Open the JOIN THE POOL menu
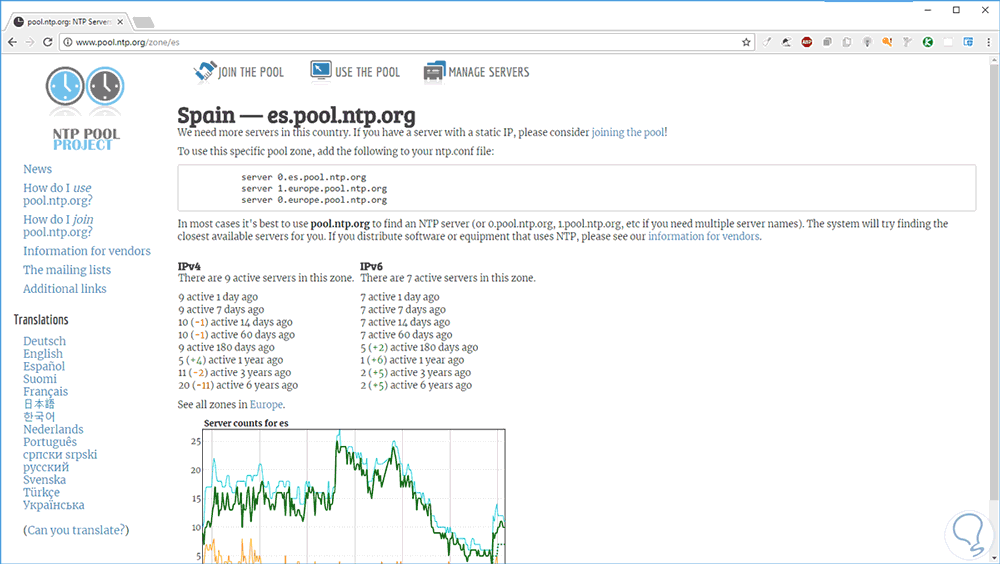This screenshot has width=1000, height=564. click(239, 71)
